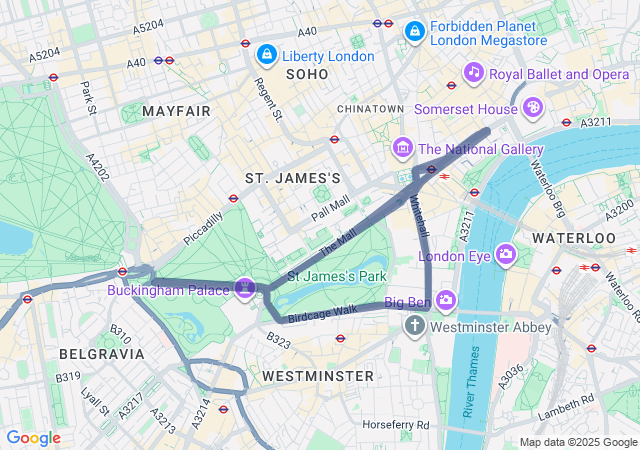Open the Big Ben camera marker
Image resolution: width=640 pixels, height=450 pixels.
pos(445,301)
